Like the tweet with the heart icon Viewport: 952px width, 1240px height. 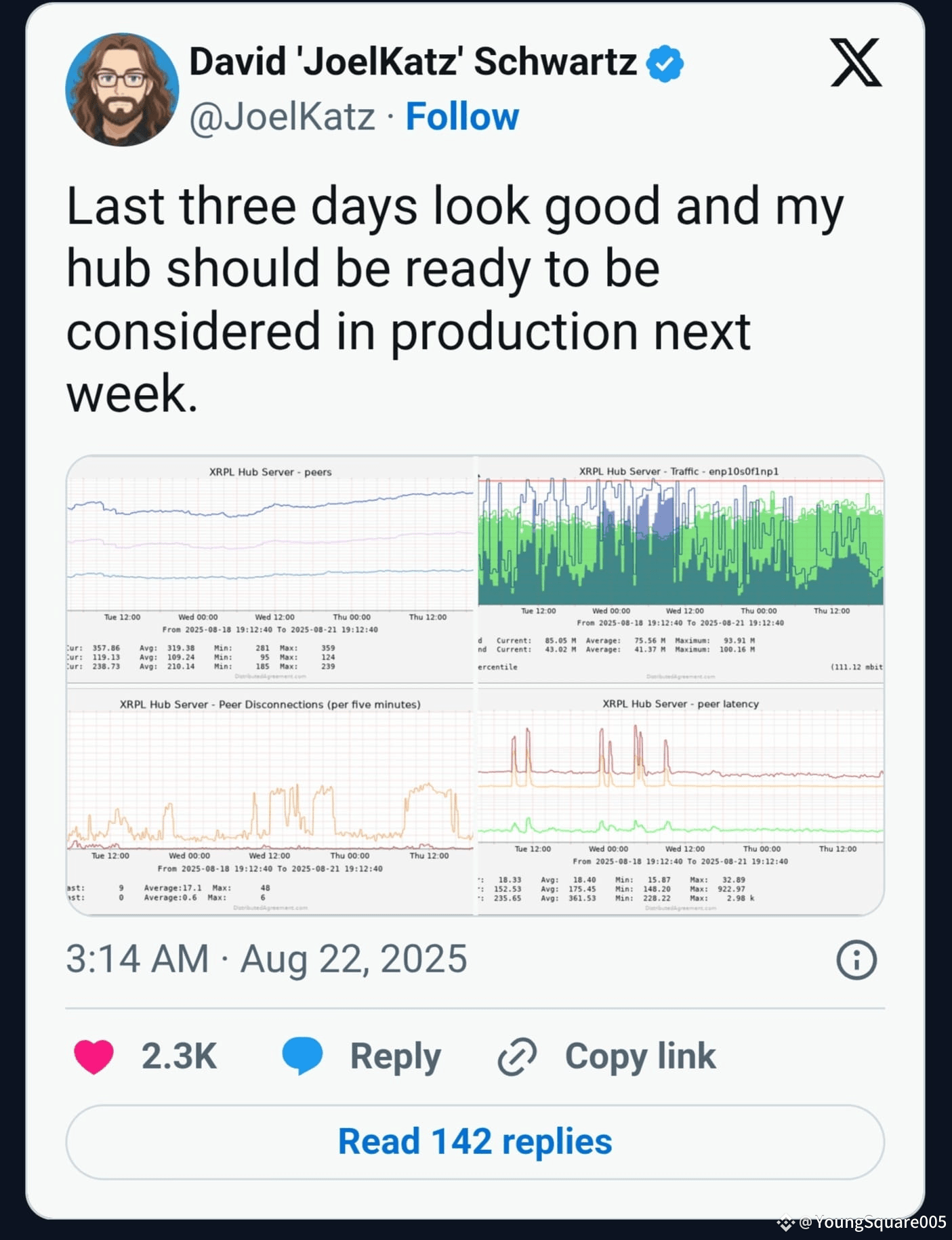tap(94, 1056)
